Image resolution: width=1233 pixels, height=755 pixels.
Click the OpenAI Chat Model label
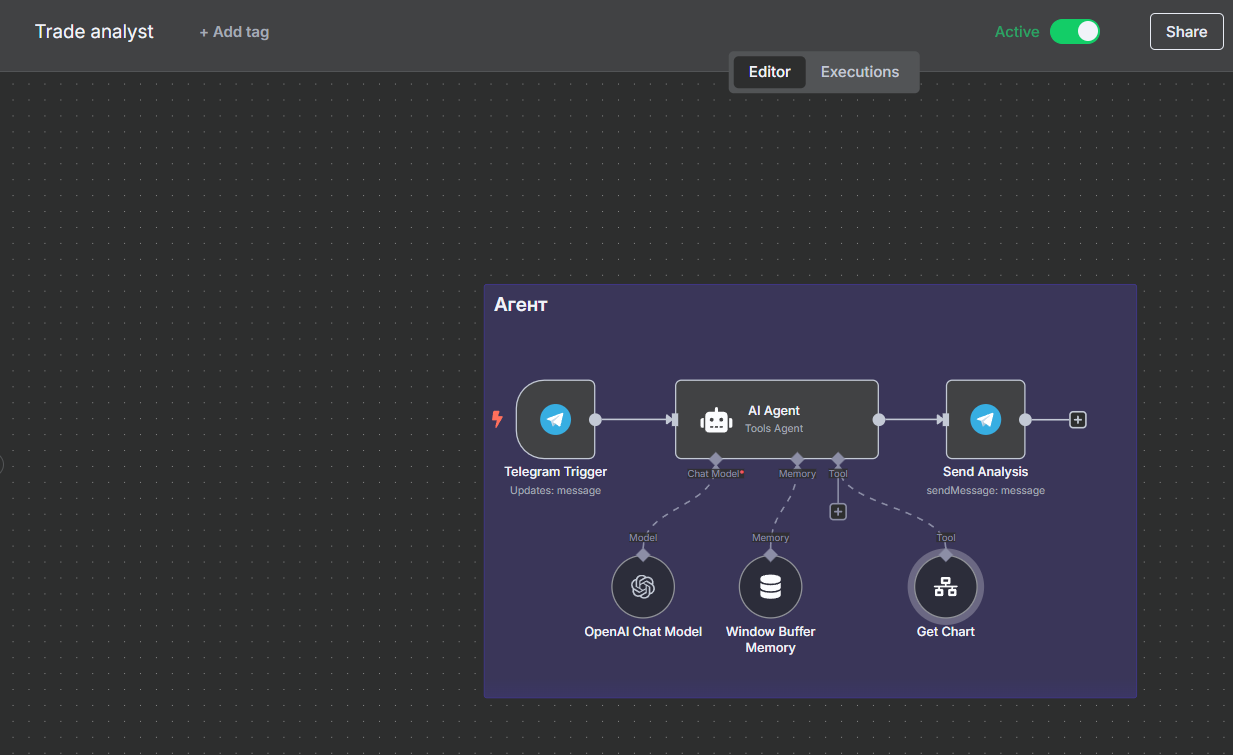pos(643,632)
